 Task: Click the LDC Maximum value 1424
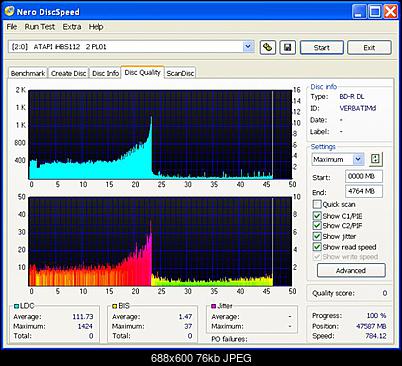point(85,326)
